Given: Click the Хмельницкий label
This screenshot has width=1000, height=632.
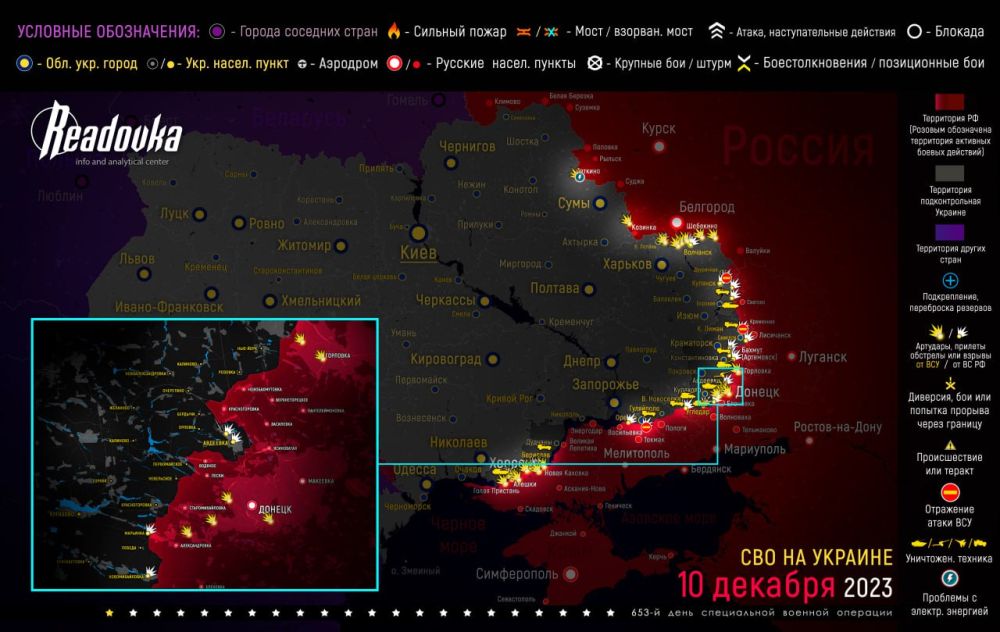Looking at the screenshot, I should (321, 300).
